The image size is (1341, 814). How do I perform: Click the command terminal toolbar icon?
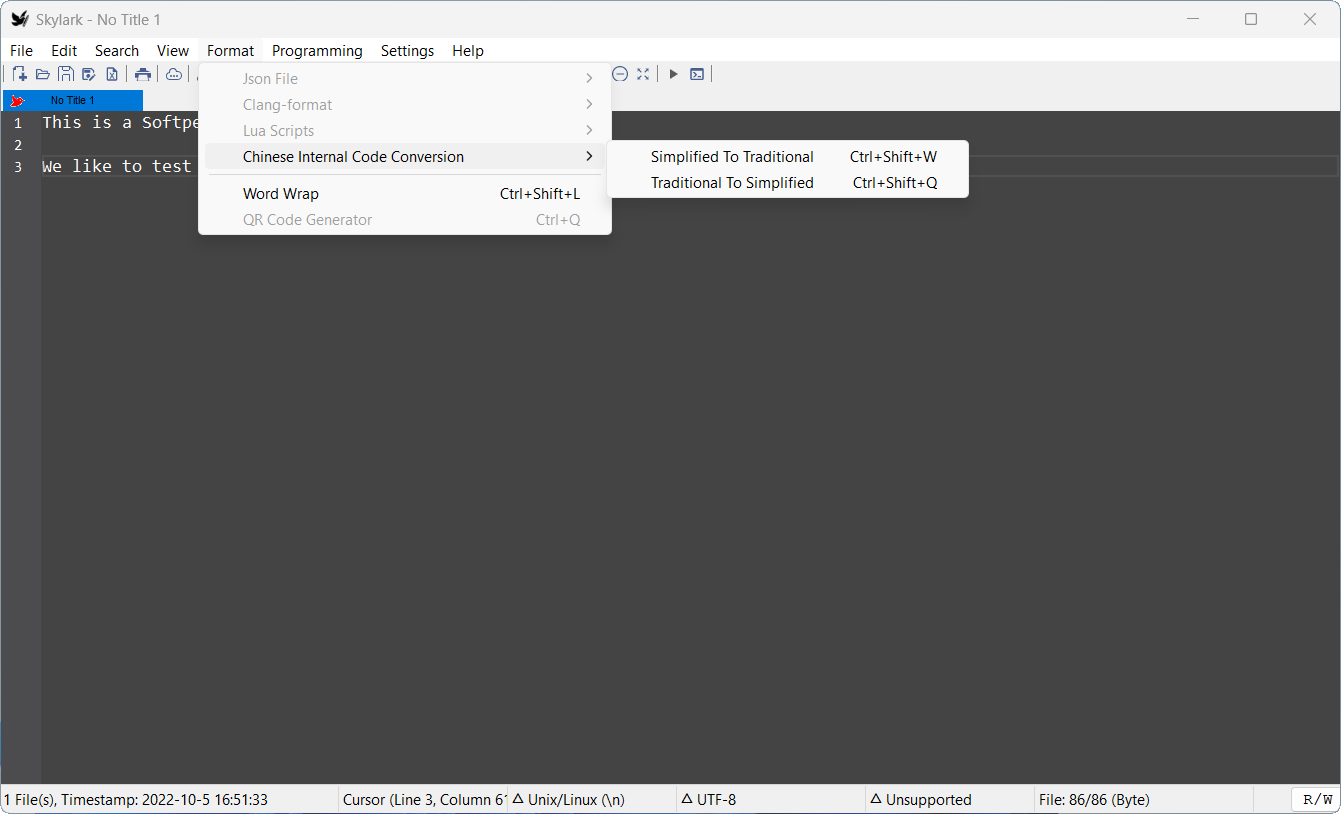coord(697,74)
